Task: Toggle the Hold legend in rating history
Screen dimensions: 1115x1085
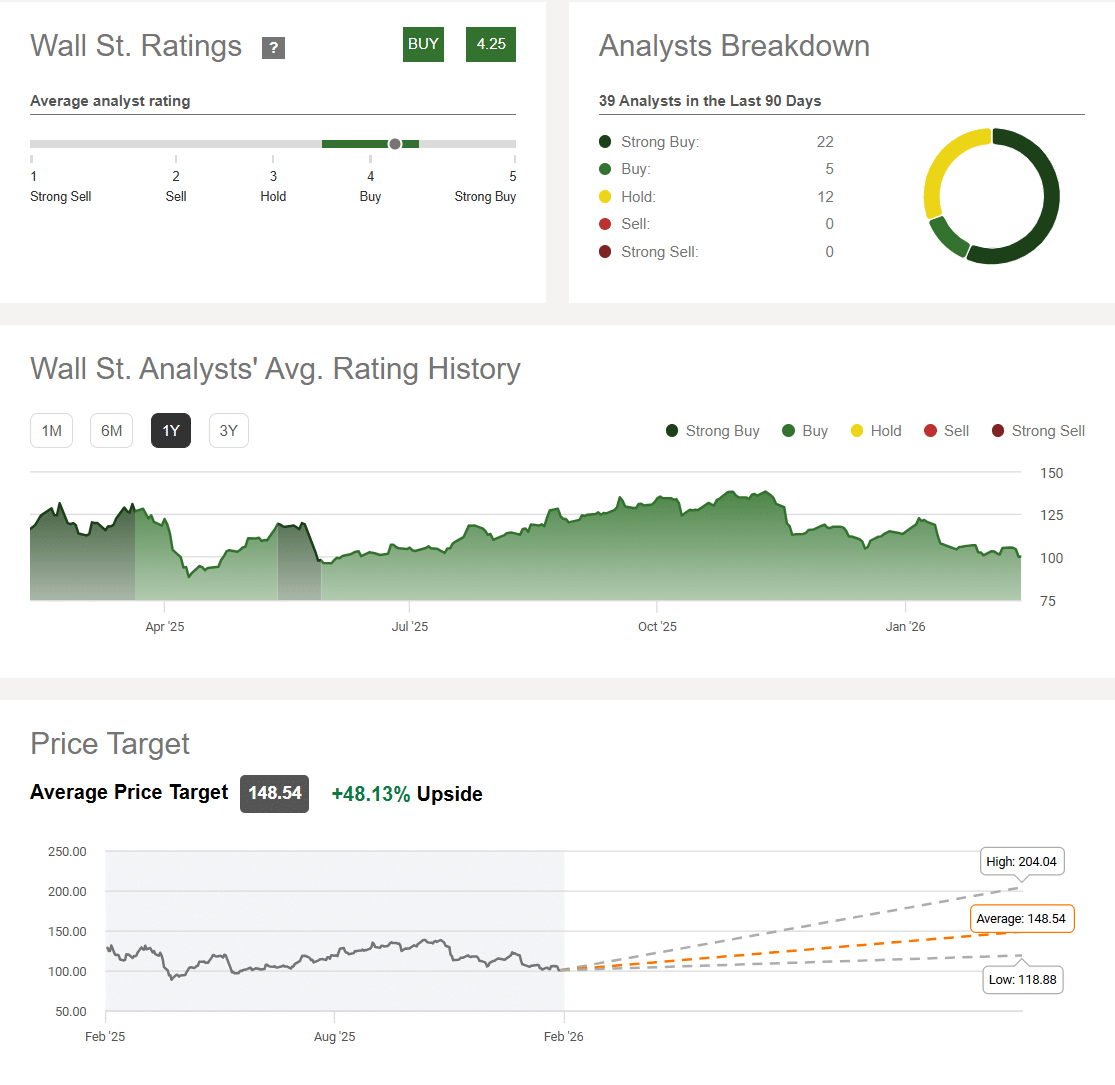Action: pos(876,431)
